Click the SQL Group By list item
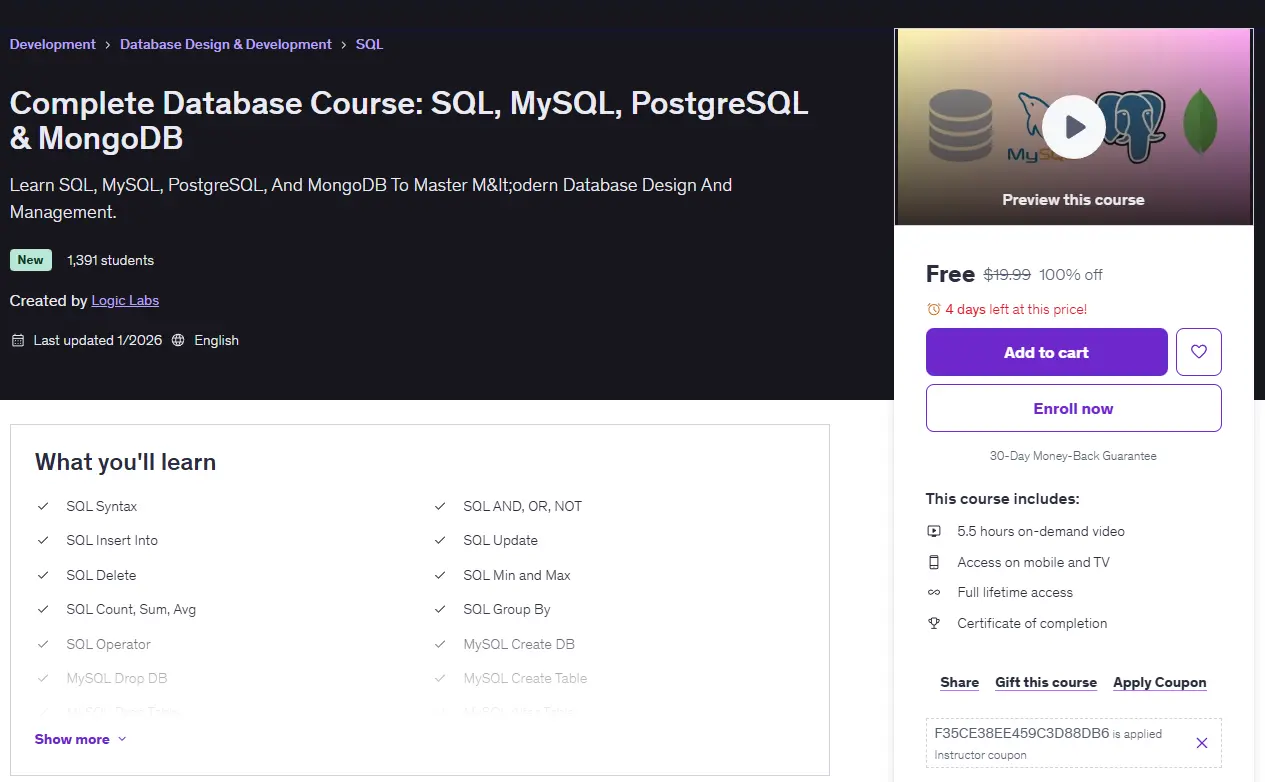 pyautogui.click(x=507, y=609)
